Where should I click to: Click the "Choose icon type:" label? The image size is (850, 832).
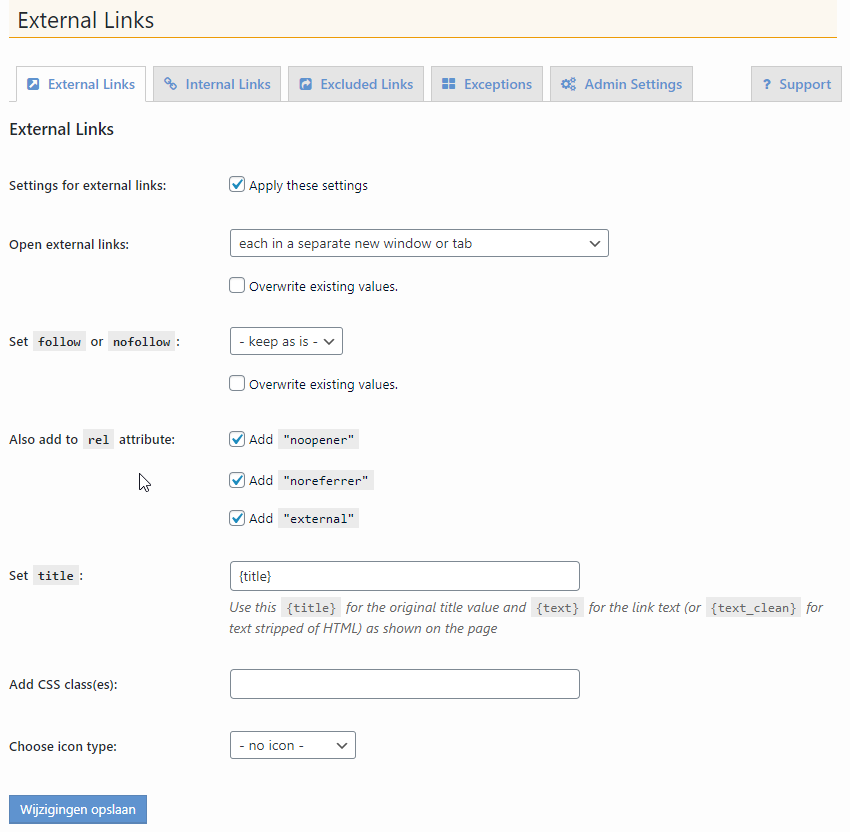(63, 746)
